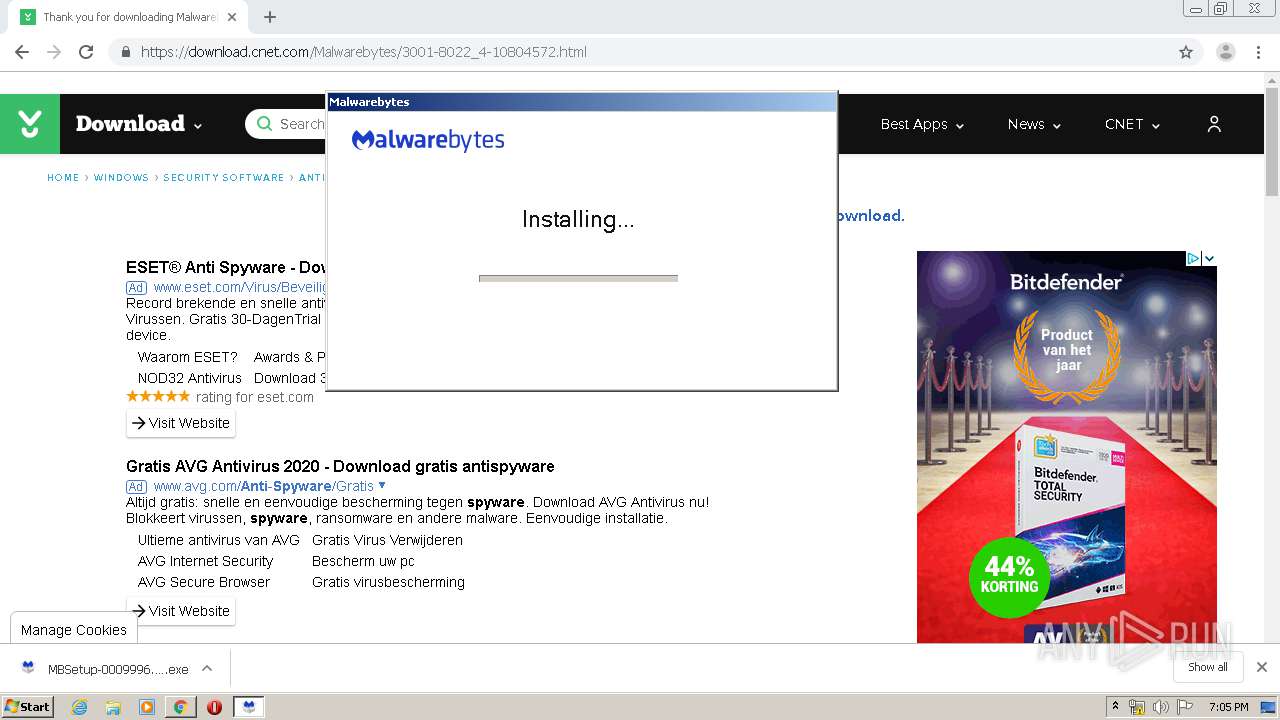Screen dimensions: 1280x720
Task: Open CNET user account icon
Action: point(1214,124)
